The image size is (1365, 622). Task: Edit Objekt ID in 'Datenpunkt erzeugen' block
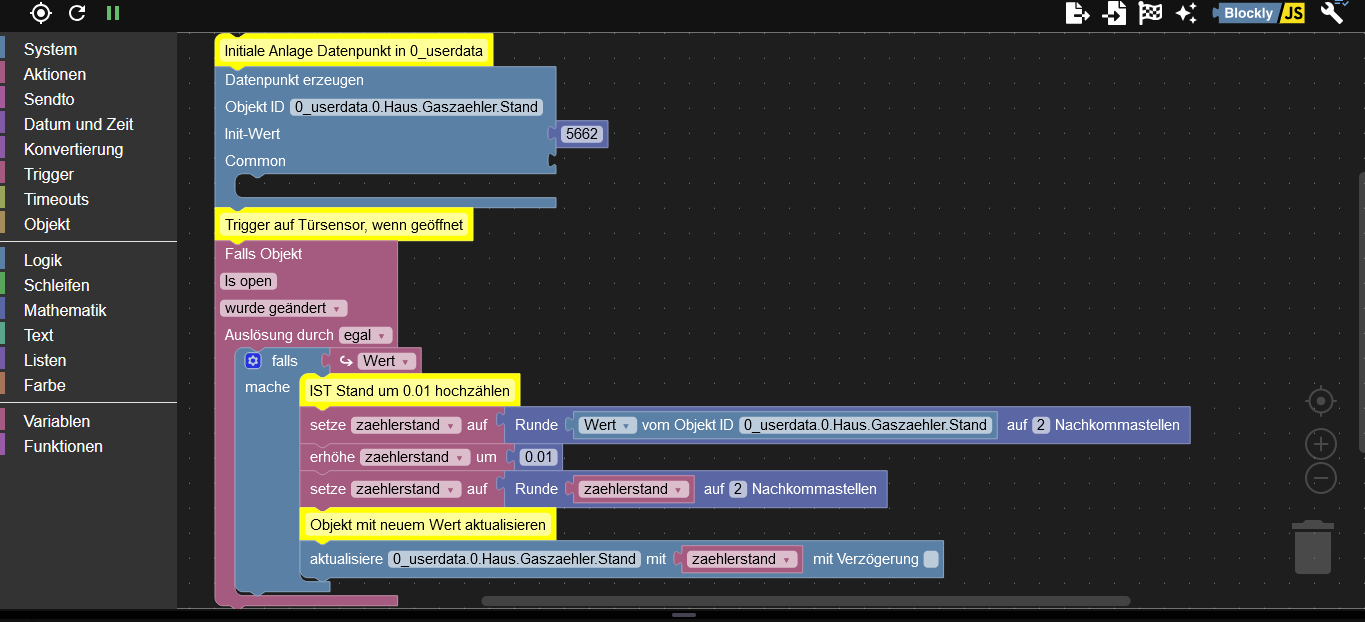point(416,107)
